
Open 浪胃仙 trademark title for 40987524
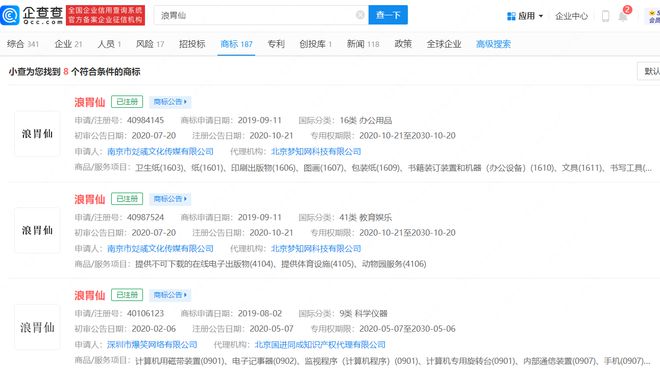tap(90, 199)
